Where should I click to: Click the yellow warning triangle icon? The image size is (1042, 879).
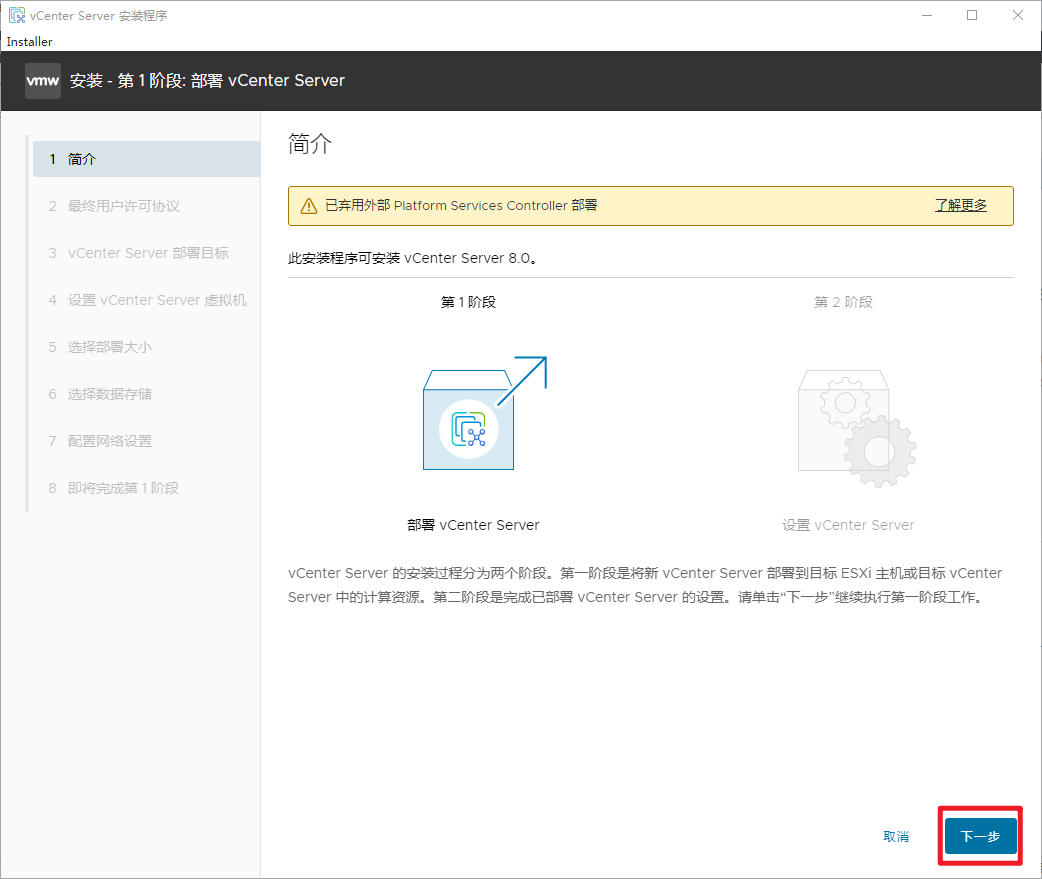pyautogui.click(x=309, y=206)
